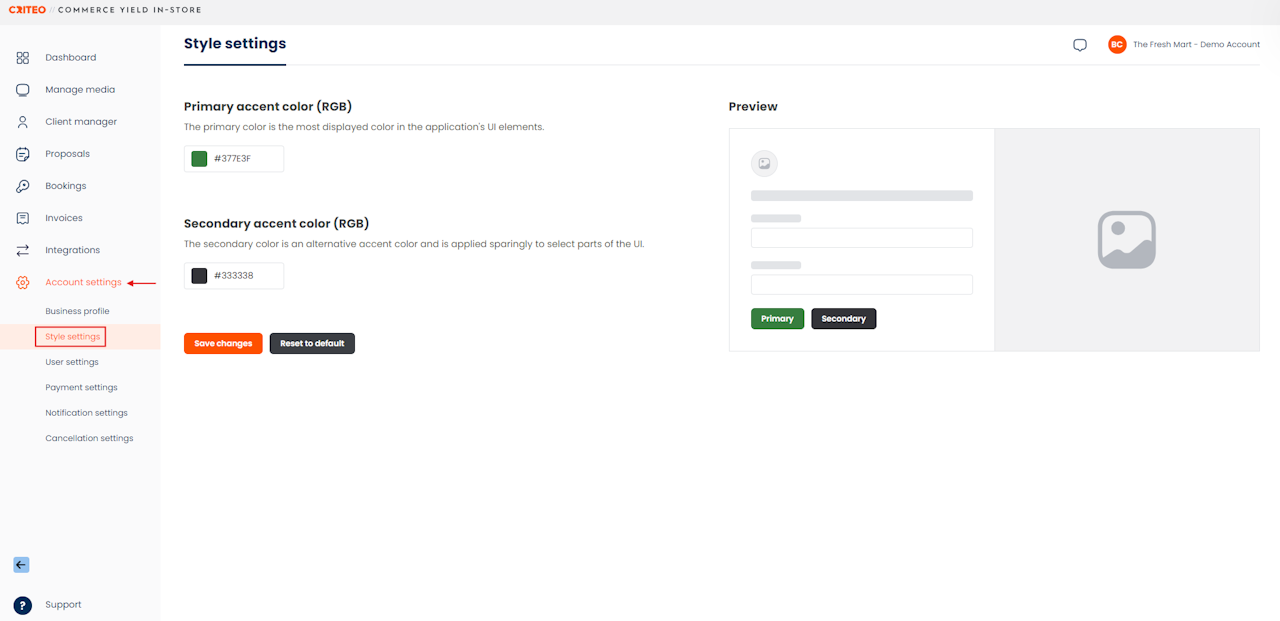Click the primary green color swatch
This screenshot has height=621, width=1280.
tap(199, 159)
